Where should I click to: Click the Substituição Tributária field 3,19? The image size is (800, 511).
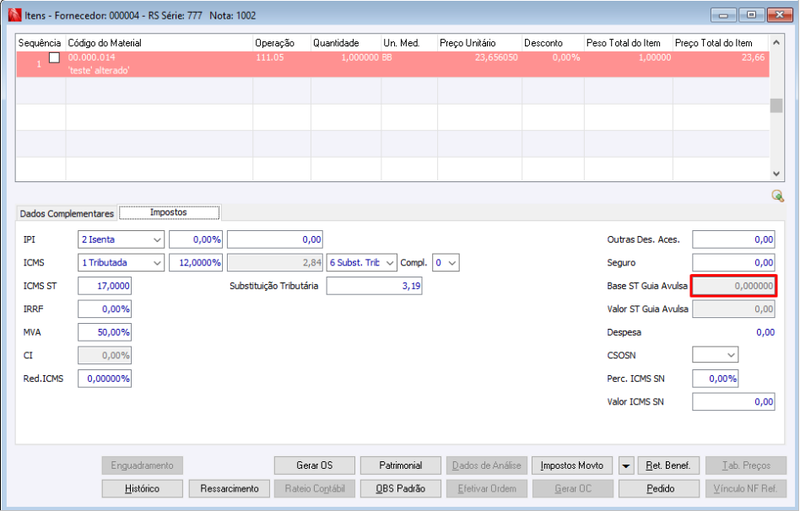(374, 286)
